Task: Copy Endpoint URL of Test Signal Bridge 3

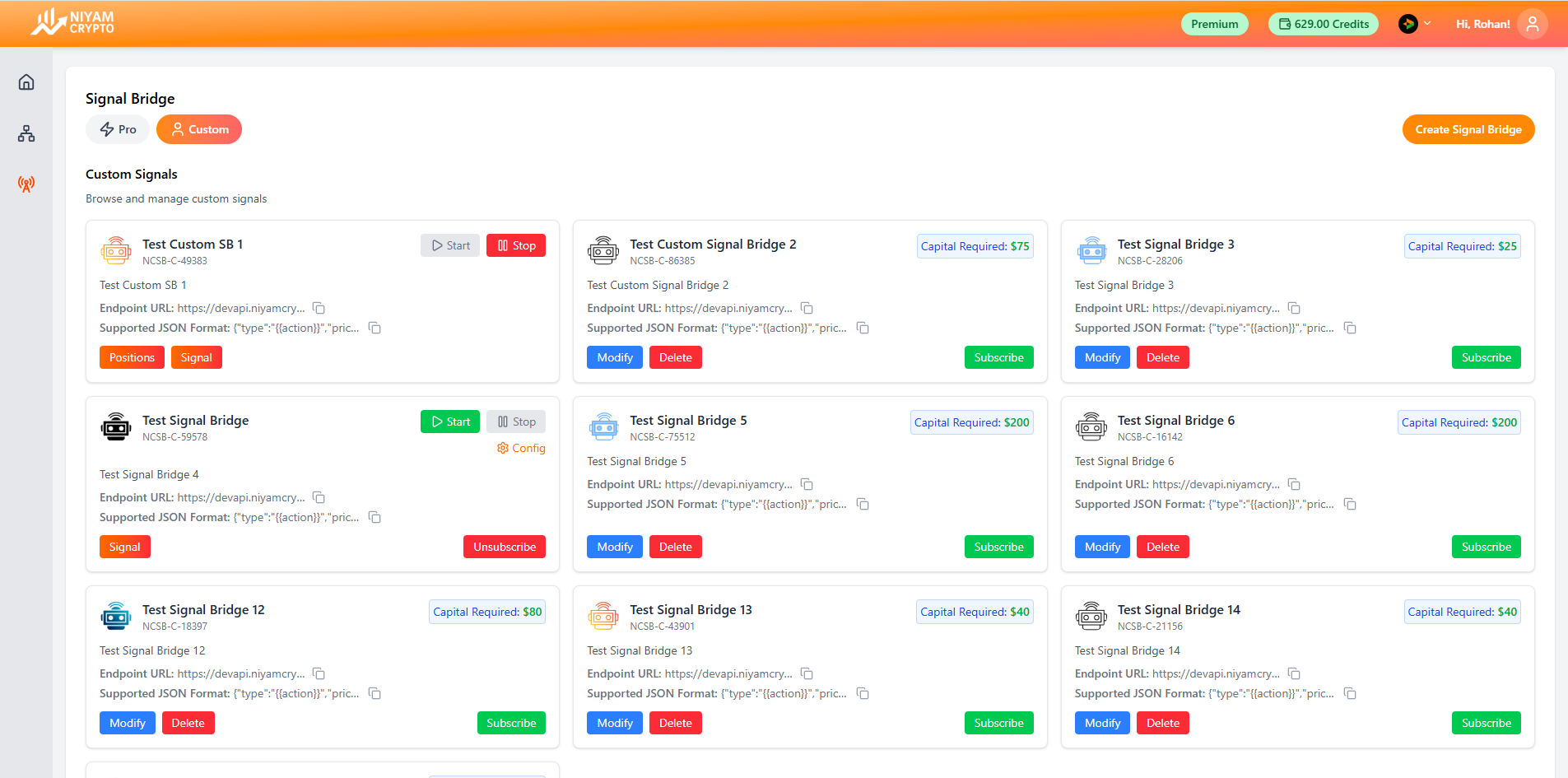Action: (x=1294, y=308)
